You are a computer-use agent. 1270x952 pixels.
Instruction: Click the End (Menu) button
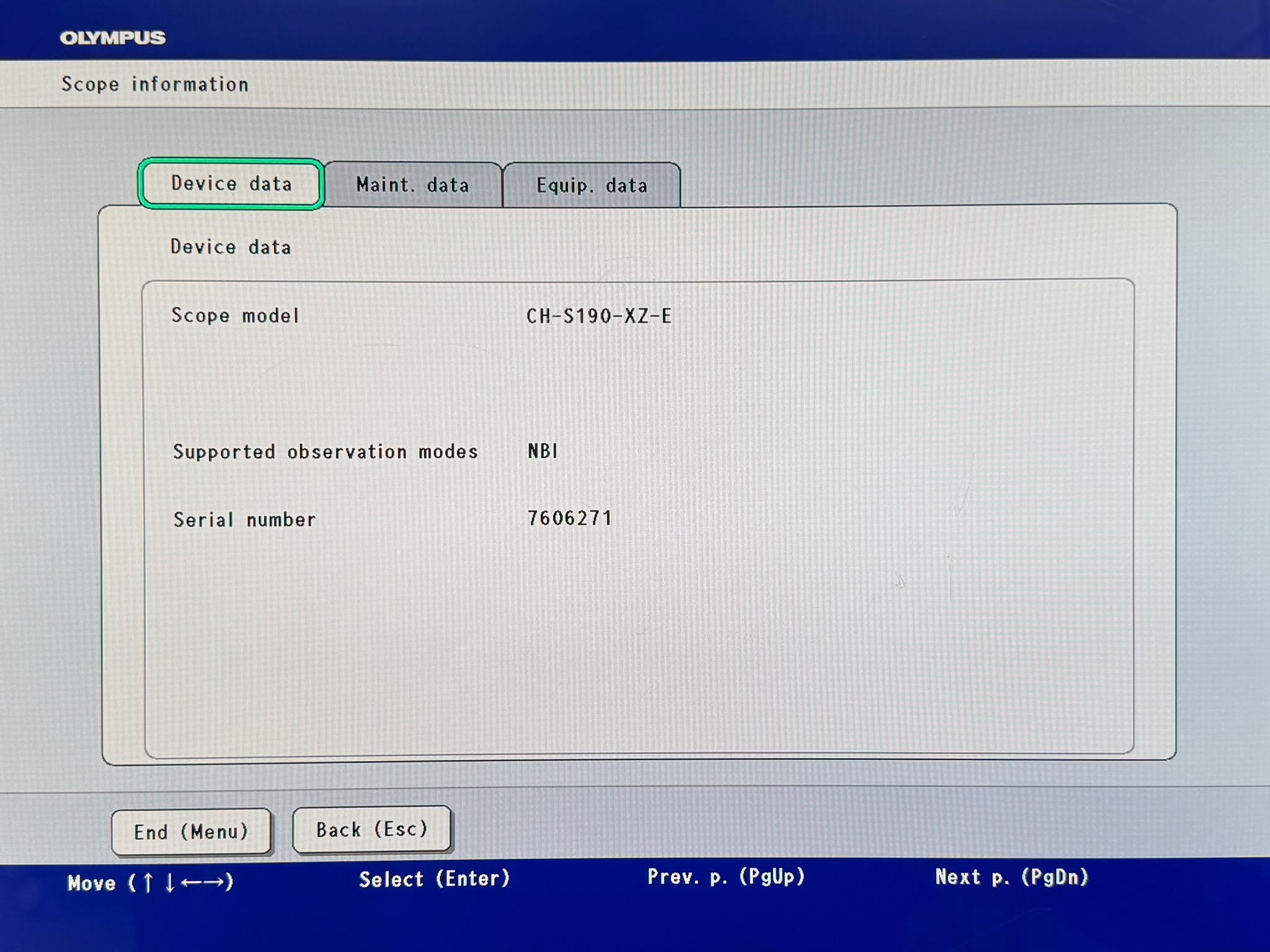[191, 831]
